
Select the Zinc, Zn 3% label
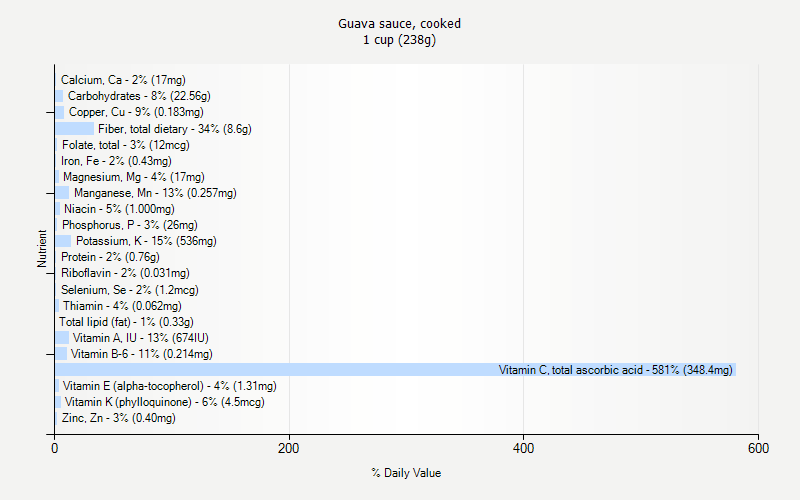pyautogui.click(x=119, y=418)
